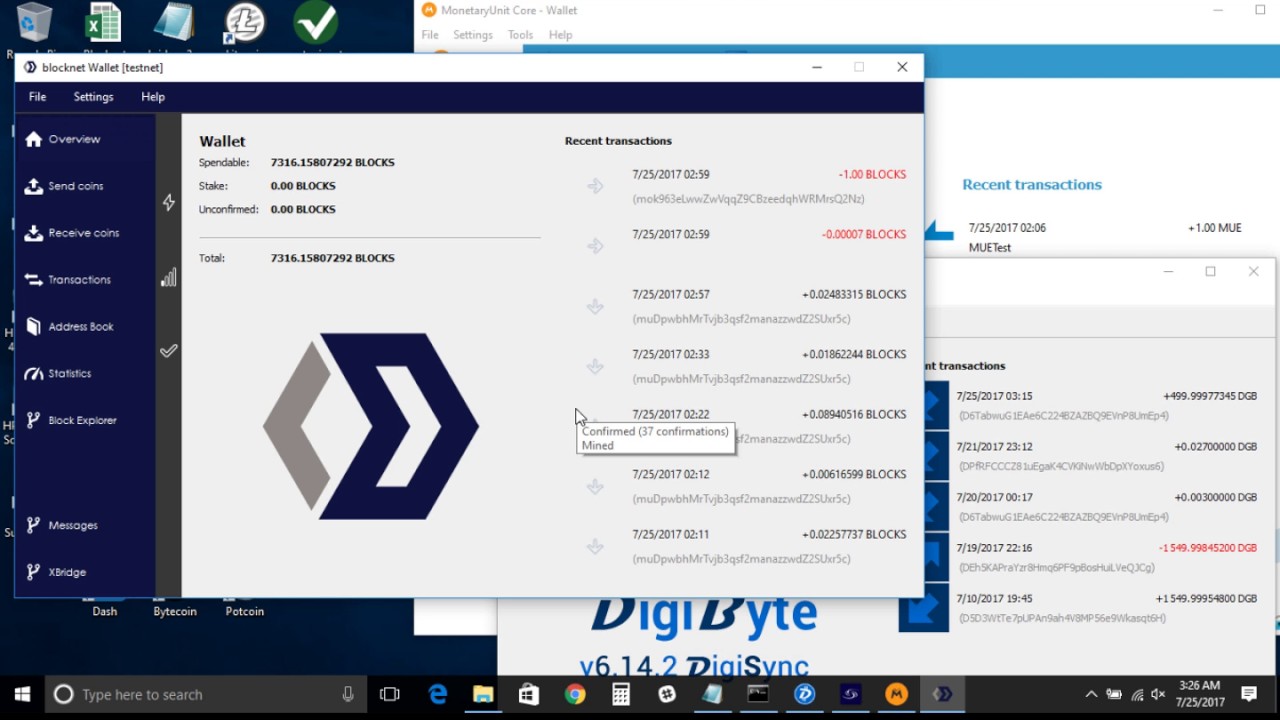The width and height of the screenshot is (1280, 720).
Task: Open the blocknet Wallet File menu
Action: pos(37,97)
